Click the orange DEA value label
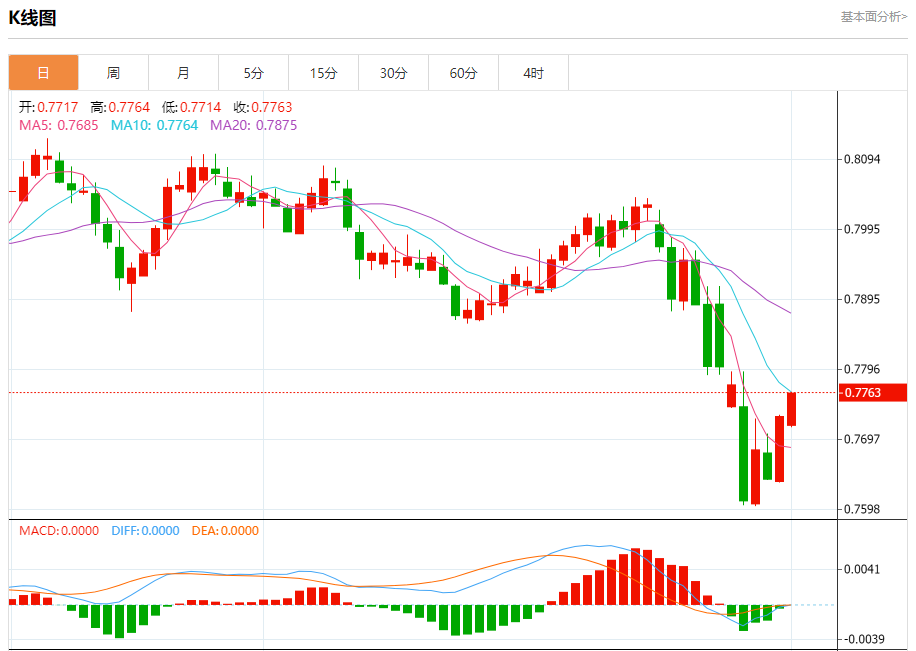The height and width of the screenshot is (651, 916). (x=223, y=531)
